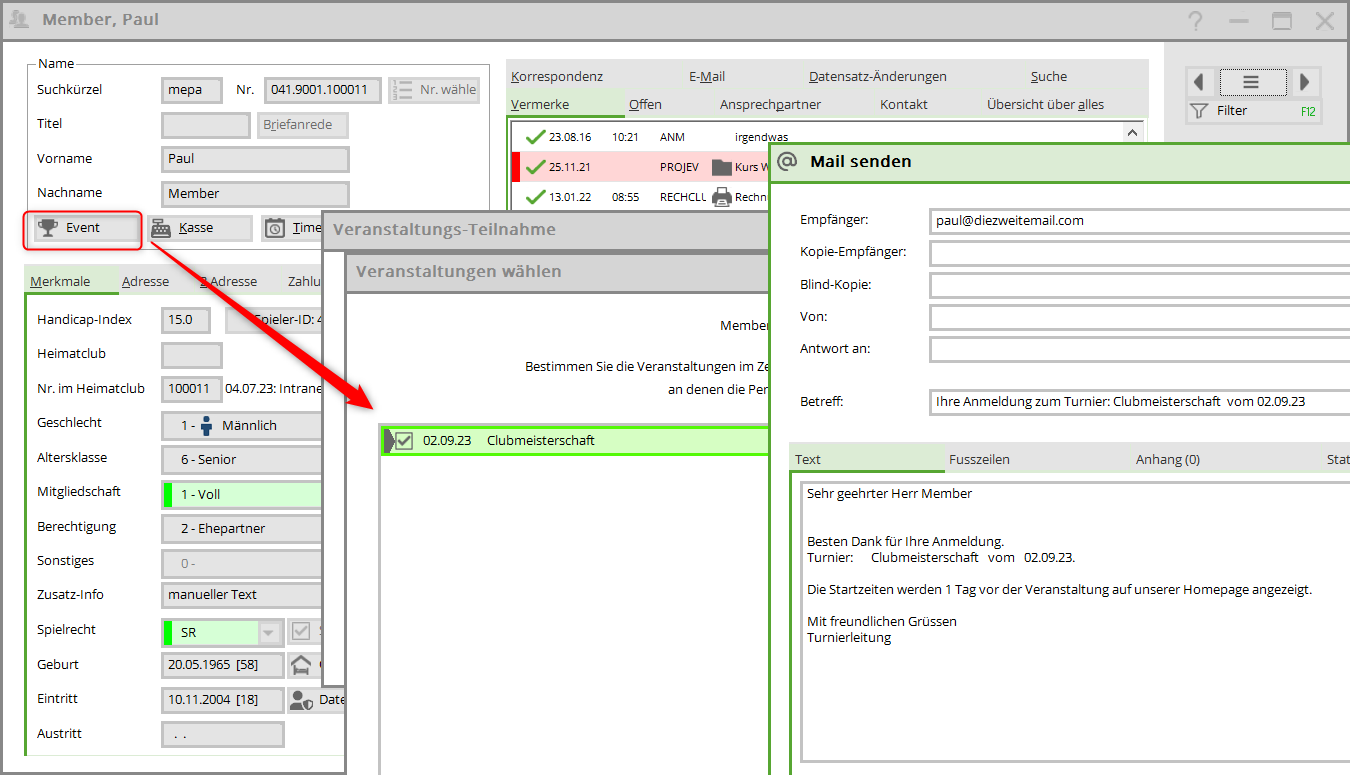Image resolution: width=1350 pixels, height=775 pixels.
Task: Toggle the Clubmeisterschaft event checkbox
Action: [404, 440]
